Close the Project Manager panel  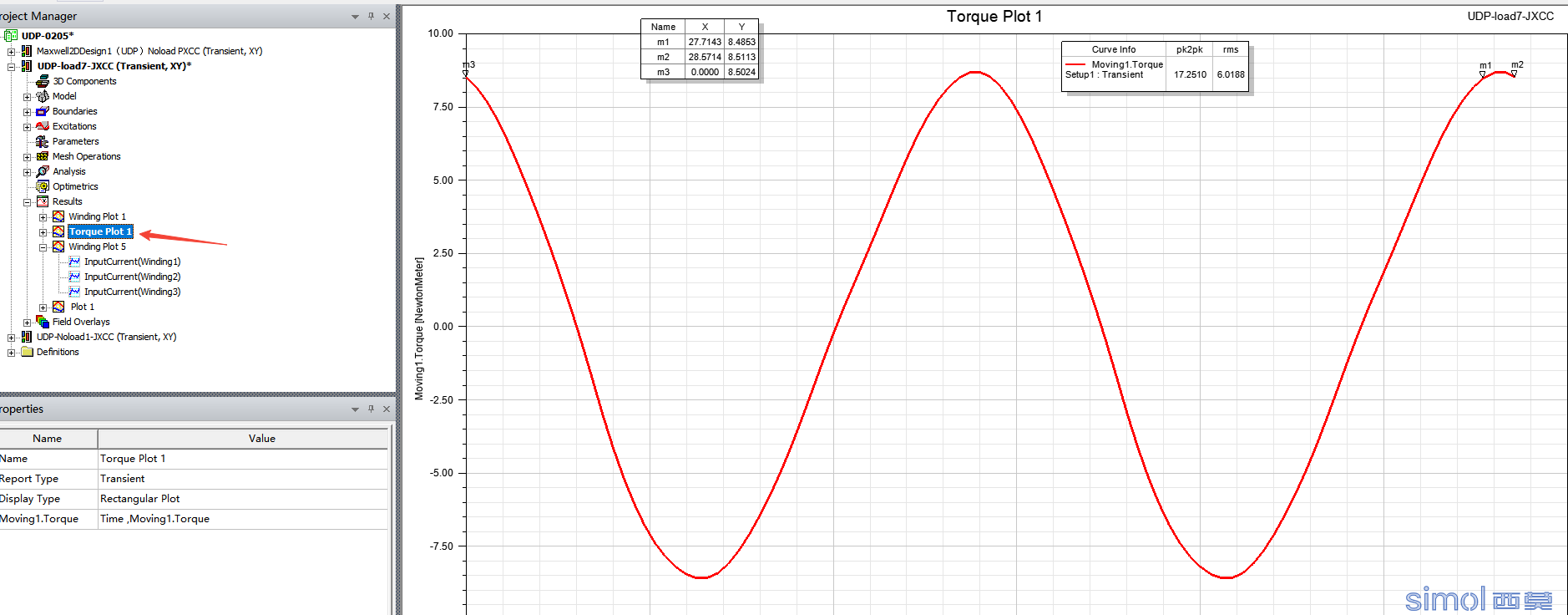[387, 16]
